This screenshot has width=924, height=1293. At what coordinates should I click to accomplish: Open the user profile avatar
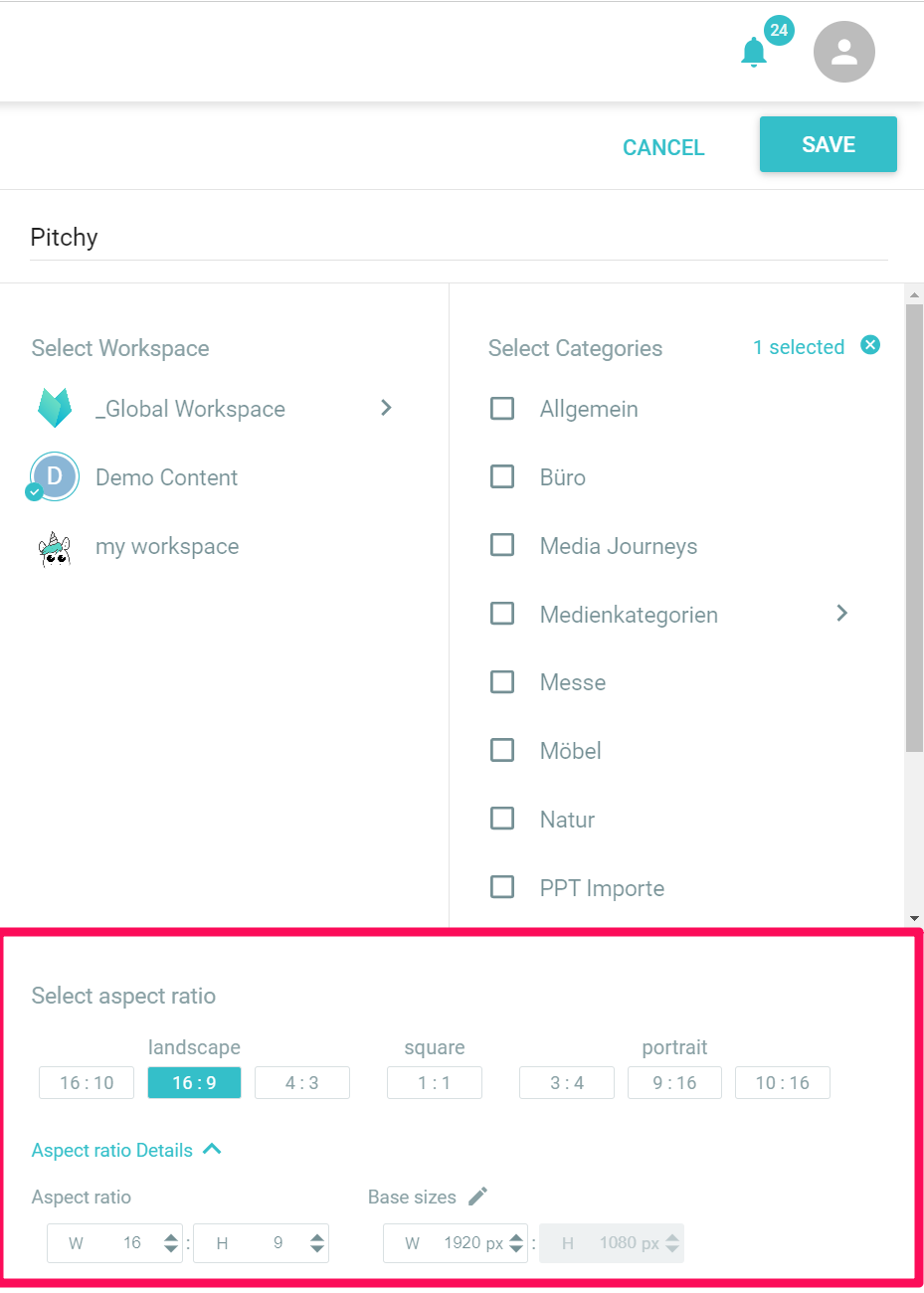pyautogui.click(x=843, y=52)
